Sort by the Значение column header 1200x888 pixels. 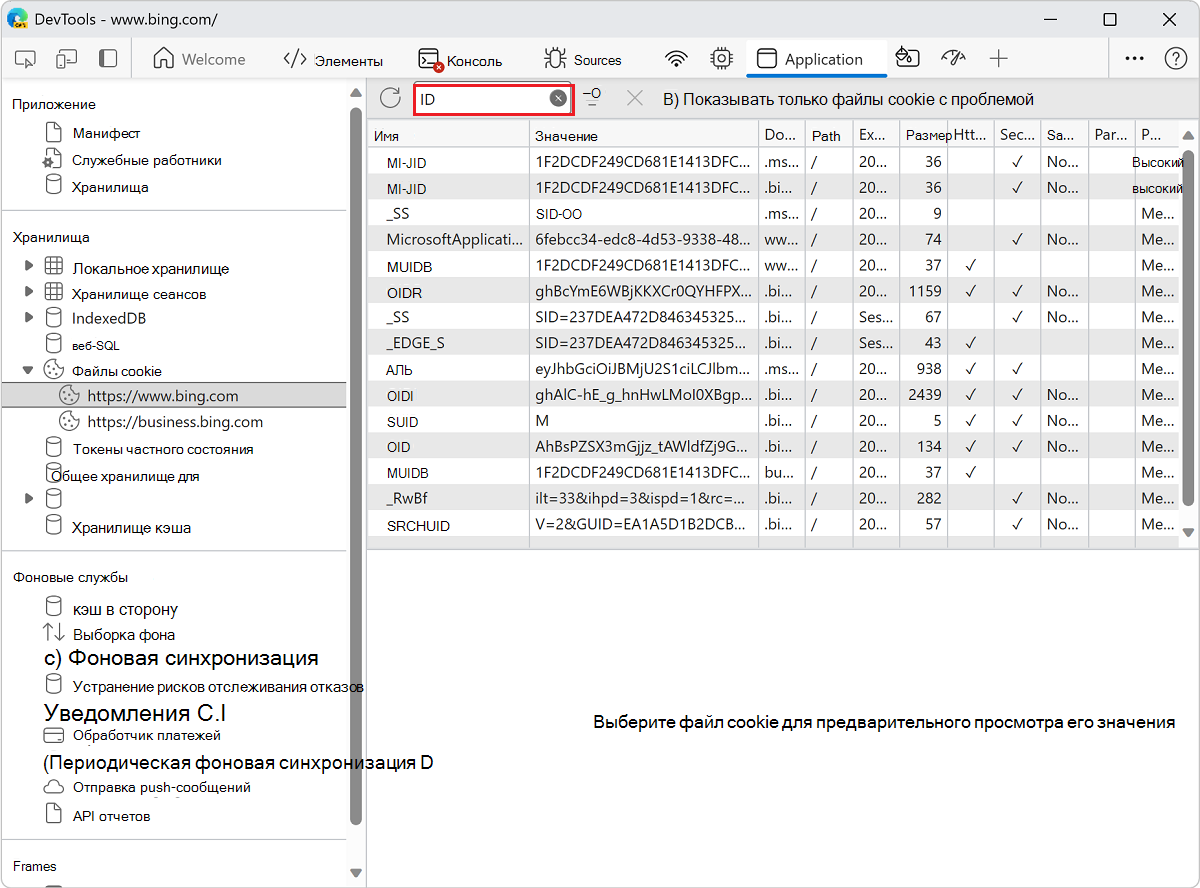coord(644,135)
